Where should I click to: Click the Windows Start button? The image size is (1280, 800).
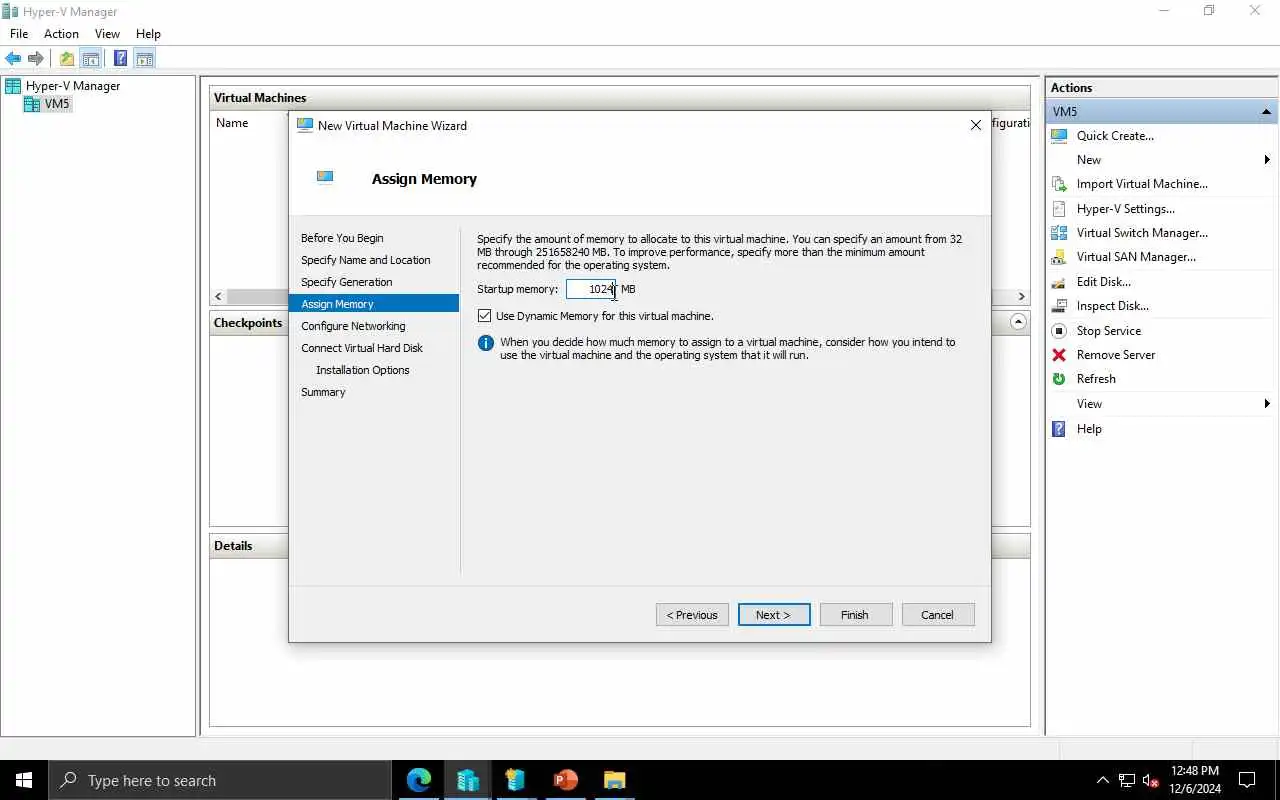click(24, 780)
